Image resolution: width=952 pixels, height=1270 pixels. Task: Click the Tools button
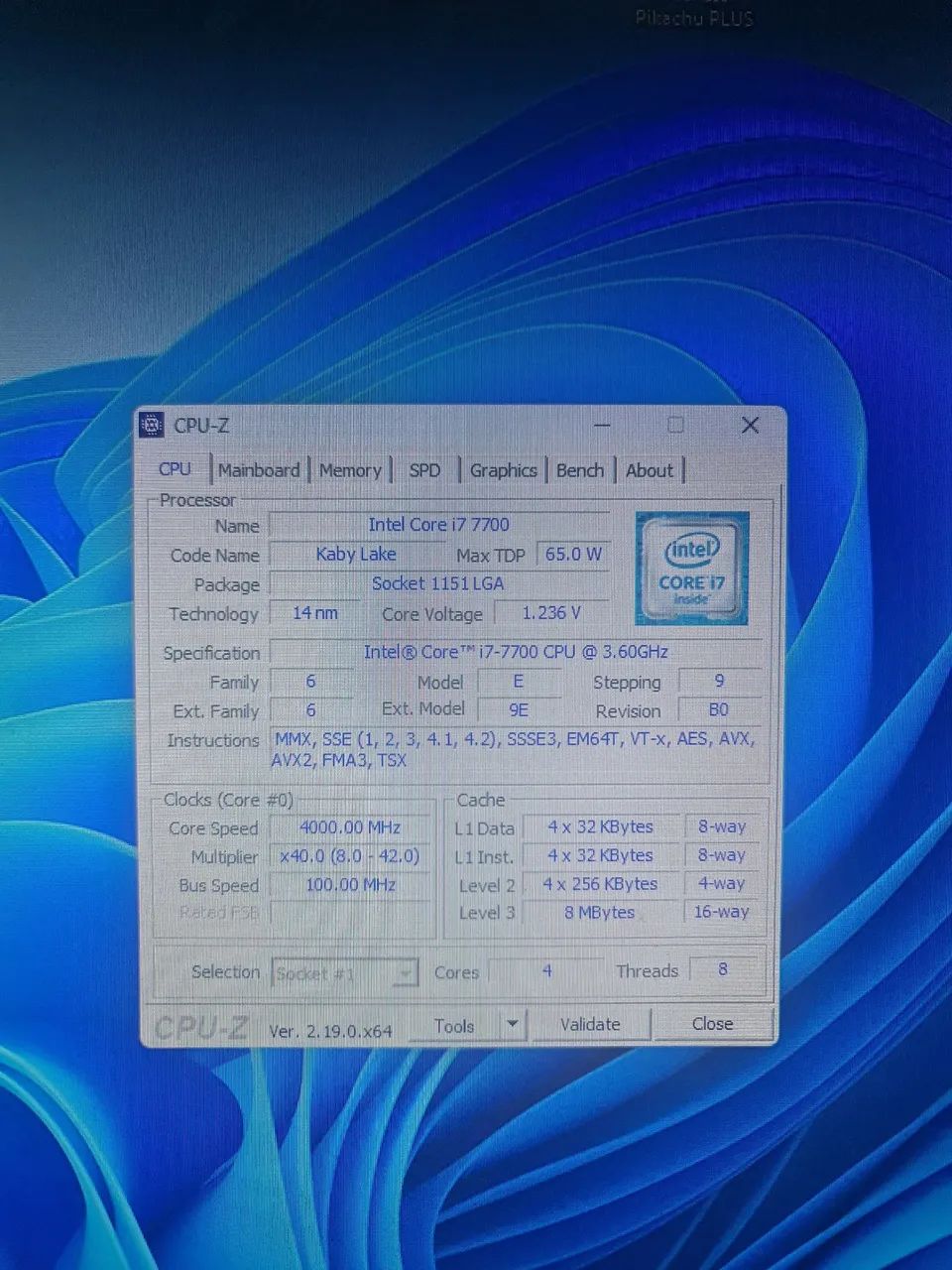pyautogui.click(x=453, y=1026)
